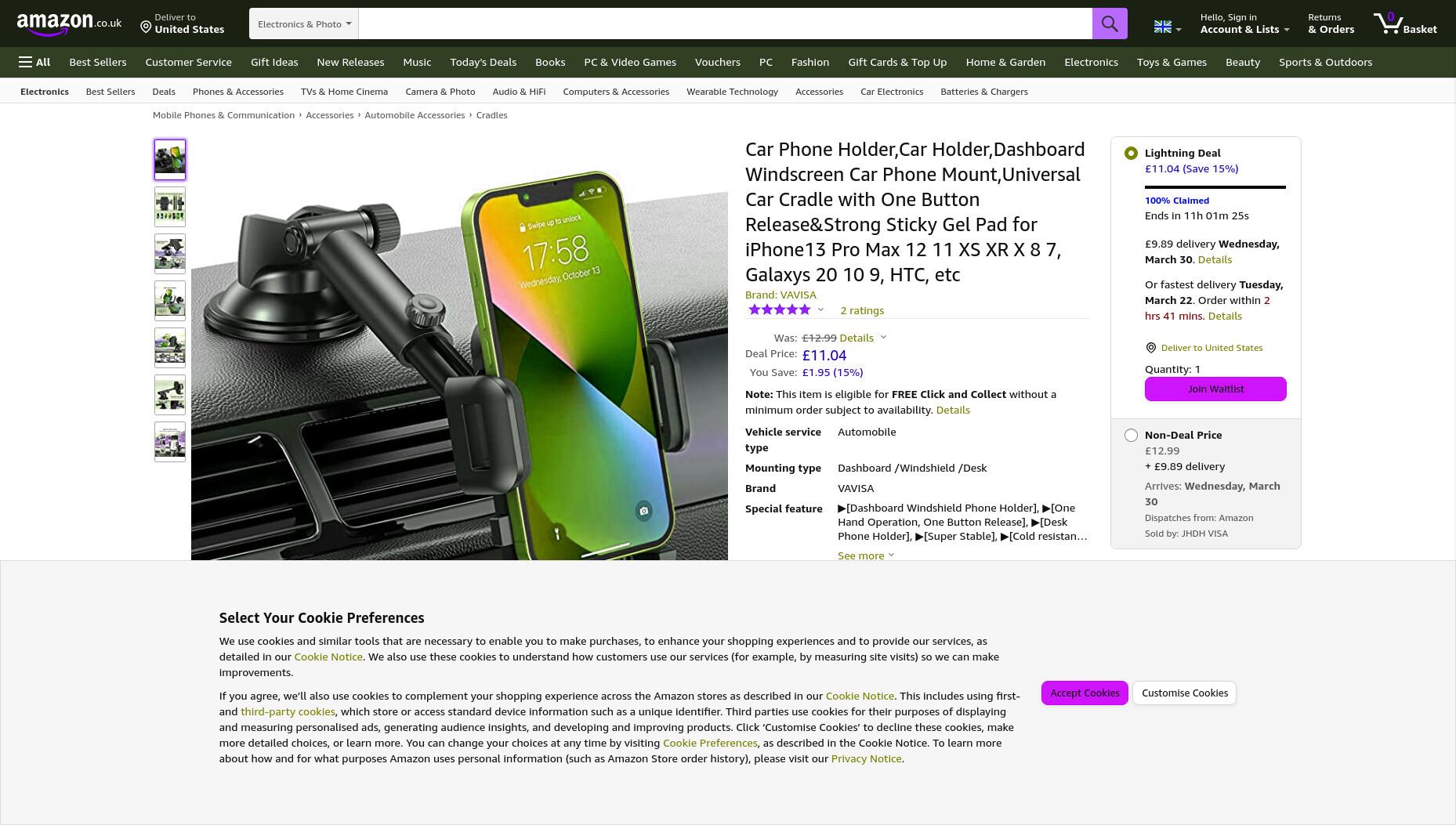Viewport: 1456px width, 825px height.
Task: Click the five-star rating icons
Action: click(779, 310)
